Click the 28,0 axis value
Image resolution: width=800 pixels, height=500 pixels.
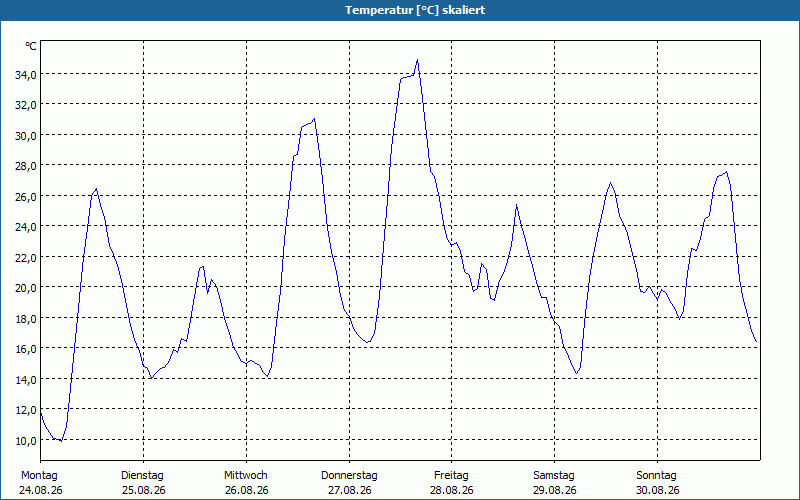[x=26, y=166]
